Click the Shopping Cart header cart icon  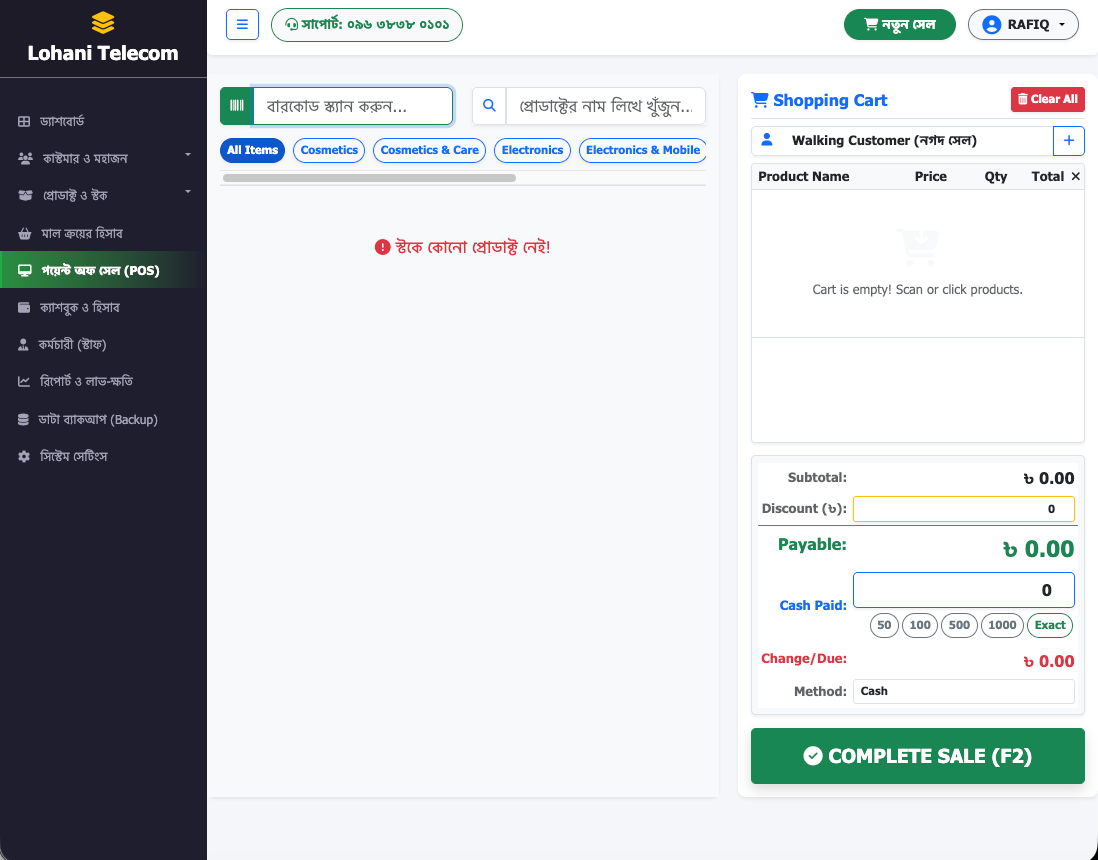click(759, 100)
